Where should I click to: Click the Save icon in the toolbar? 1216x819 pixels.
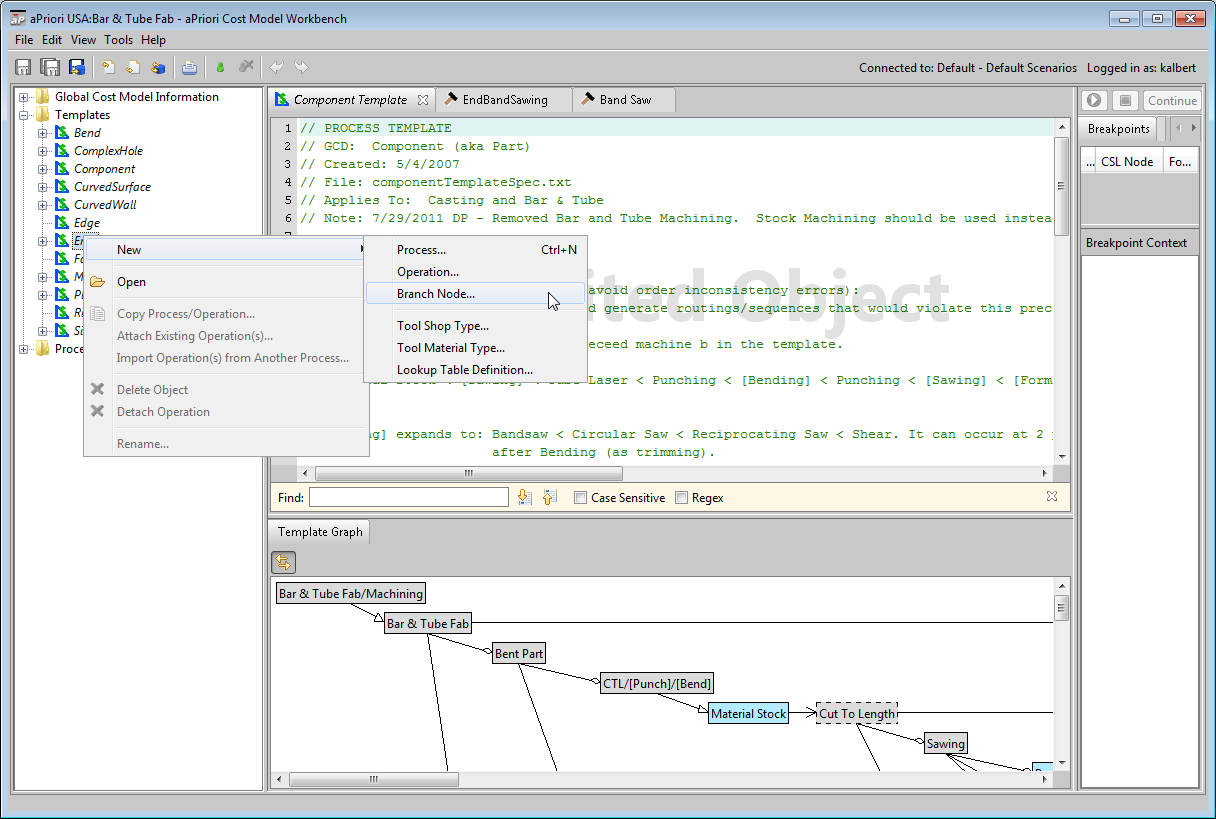[x=22, y=67]
